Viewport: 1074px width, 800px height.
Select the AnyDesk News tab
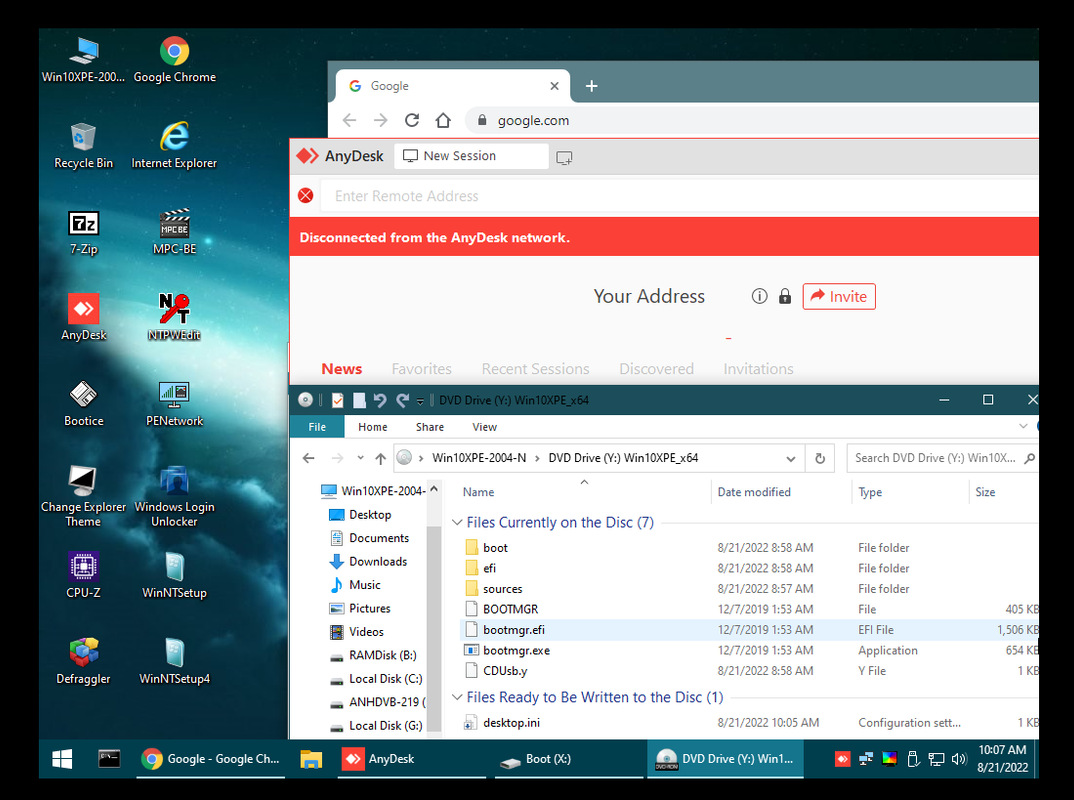click(342, 369)
